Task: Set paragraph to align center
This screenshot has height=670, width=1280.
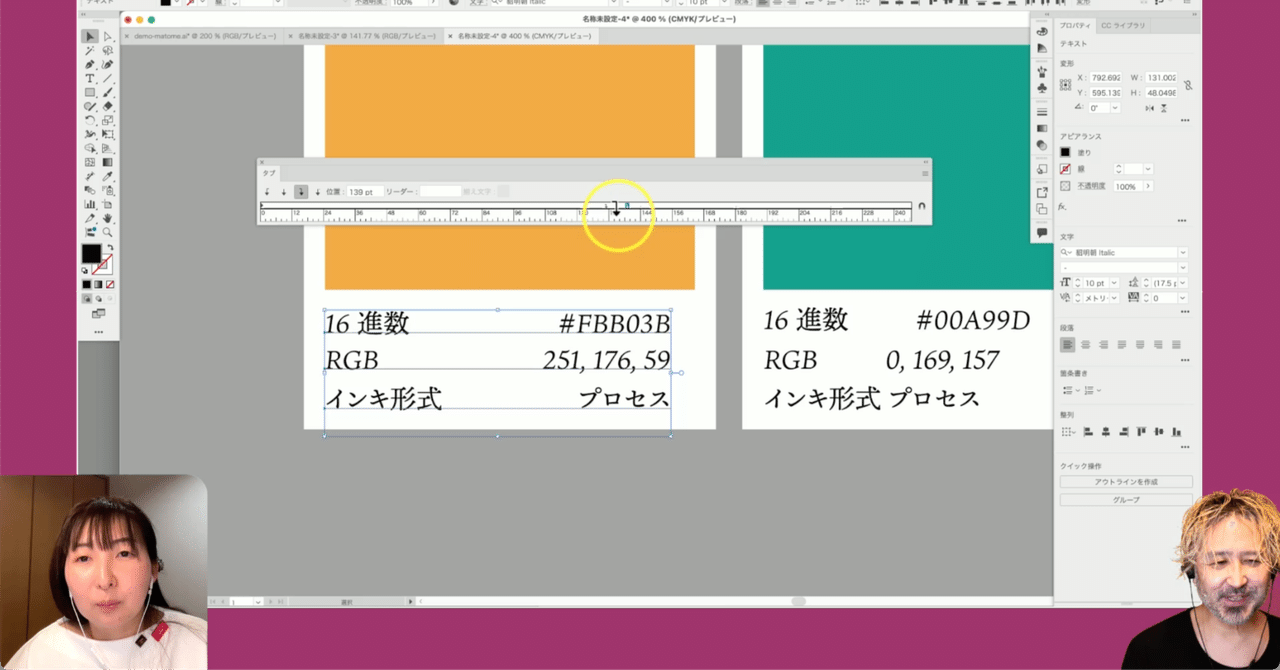Action: coord(1086,345)
